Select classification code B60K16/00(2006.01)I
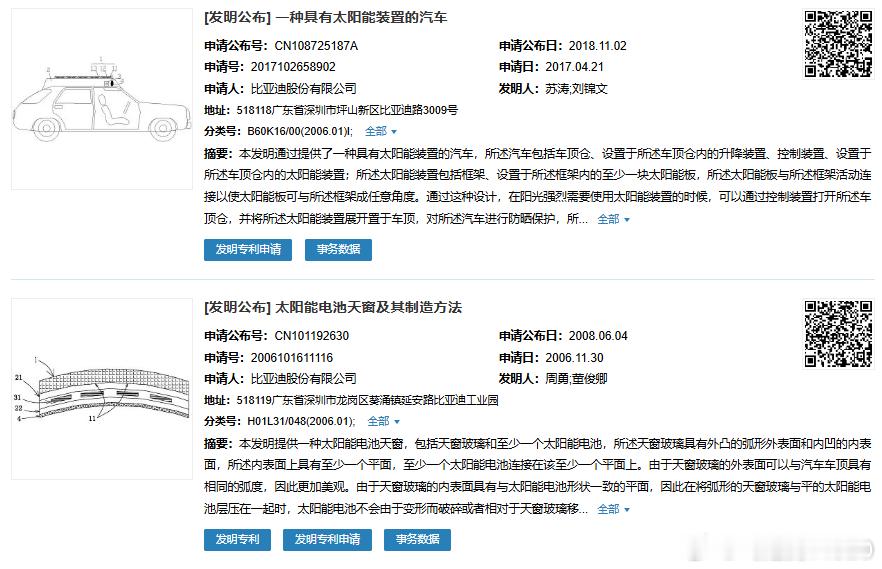 [x=299, y=132]
